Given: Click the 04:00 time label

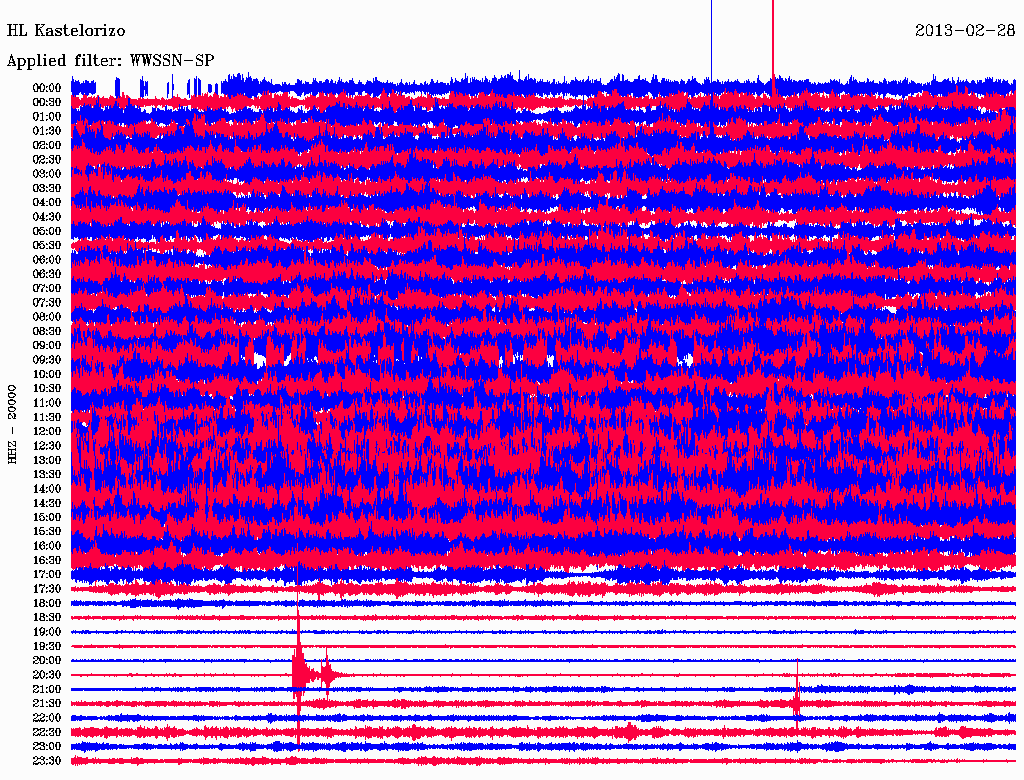Looking at the screenshot, I should pos(47,203).
